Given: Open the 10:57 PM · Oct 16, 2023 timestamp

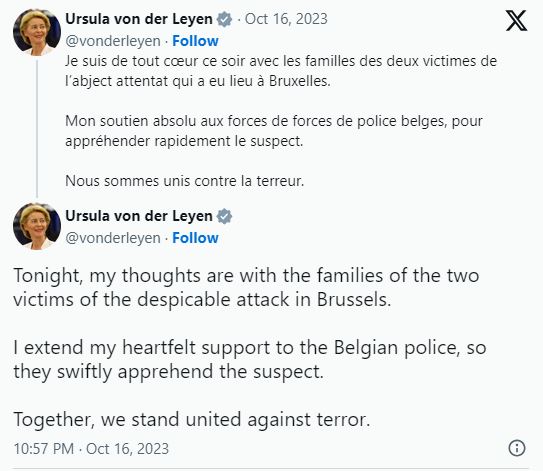Looking at the screenshot, I should 91,448.
